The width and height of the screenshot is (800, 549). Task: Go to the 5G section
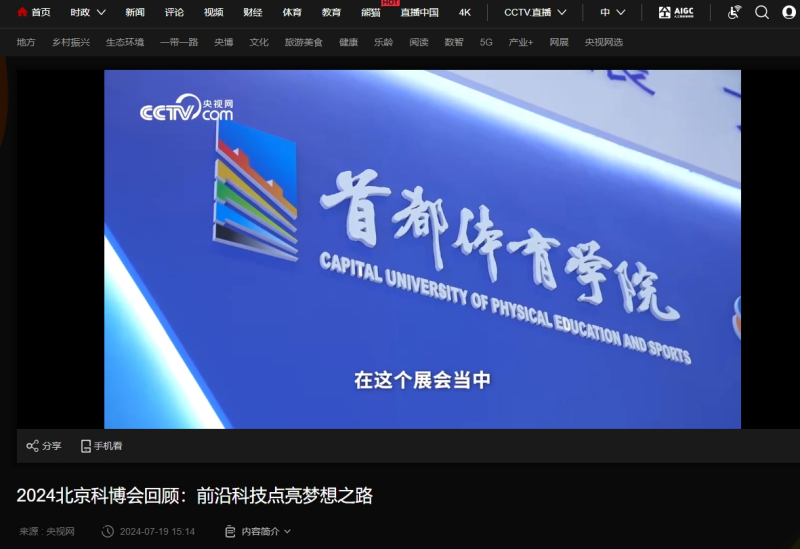tap(486, 42)
